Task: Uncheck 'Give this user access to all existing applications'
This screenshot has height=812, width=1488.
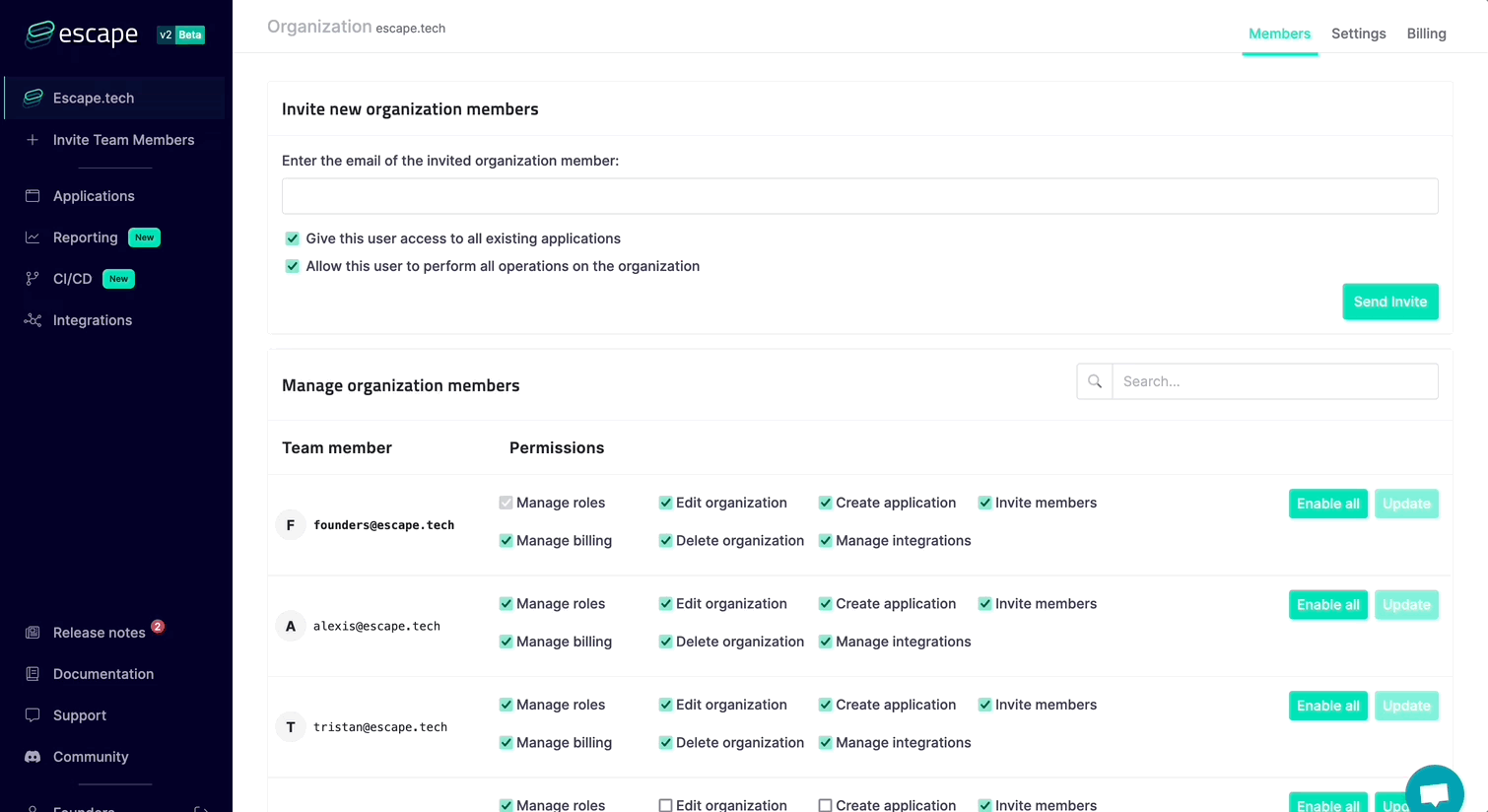Action: tap(292, 238)
